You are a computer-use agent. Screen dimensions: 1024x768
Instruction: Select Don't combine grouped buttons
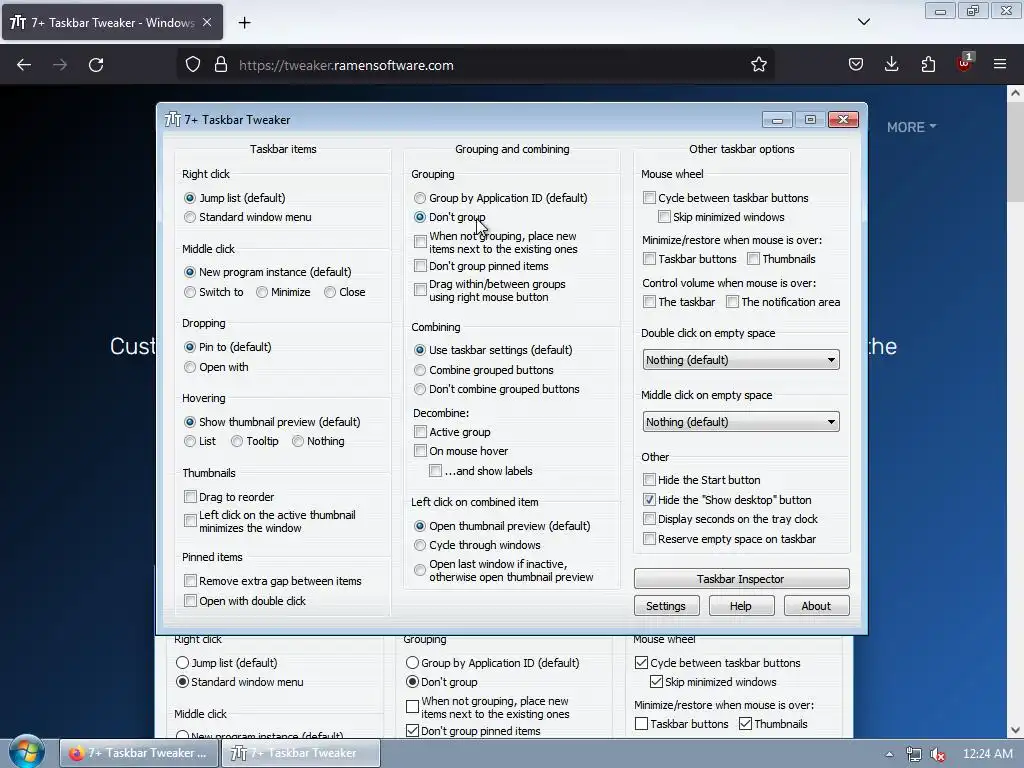click(497, 389)
